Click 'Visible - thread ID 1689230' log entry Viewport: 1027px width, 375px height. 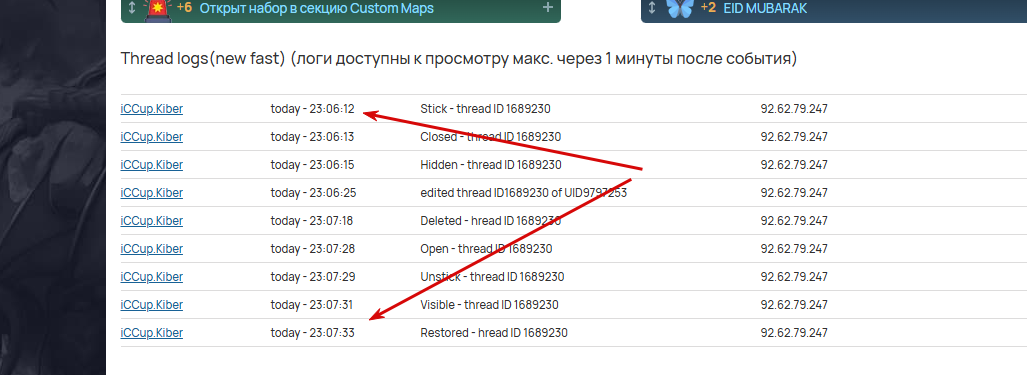(x=489, y=305)
